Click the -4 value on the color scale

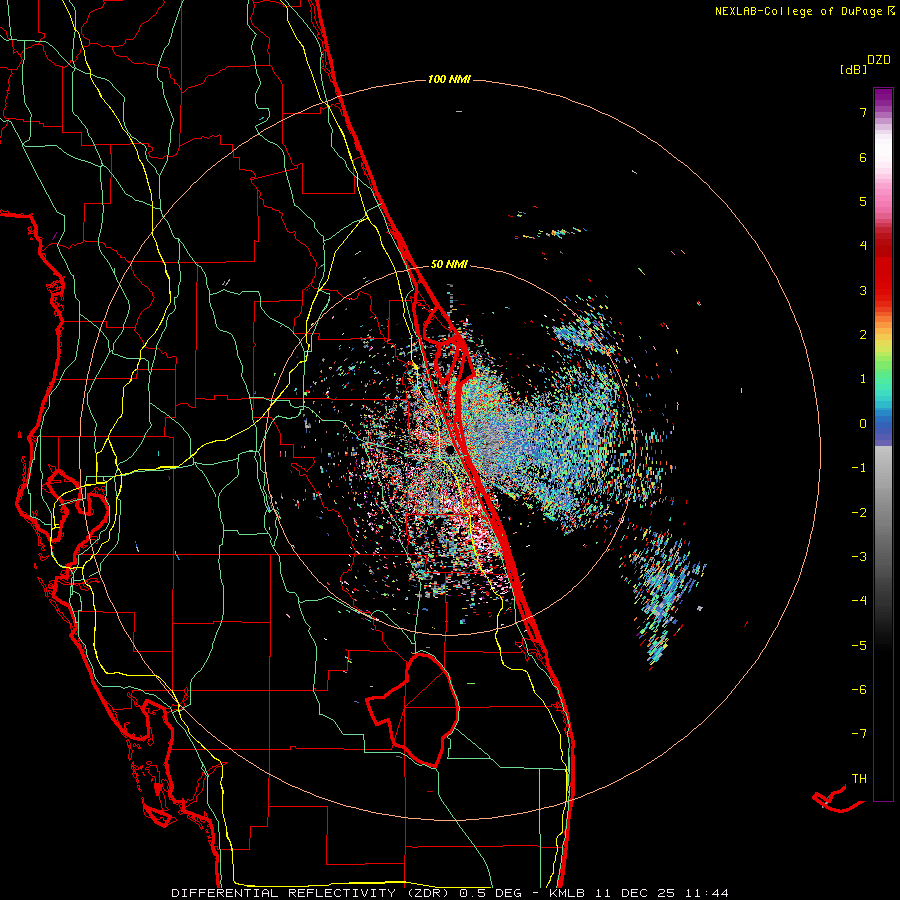859,601
